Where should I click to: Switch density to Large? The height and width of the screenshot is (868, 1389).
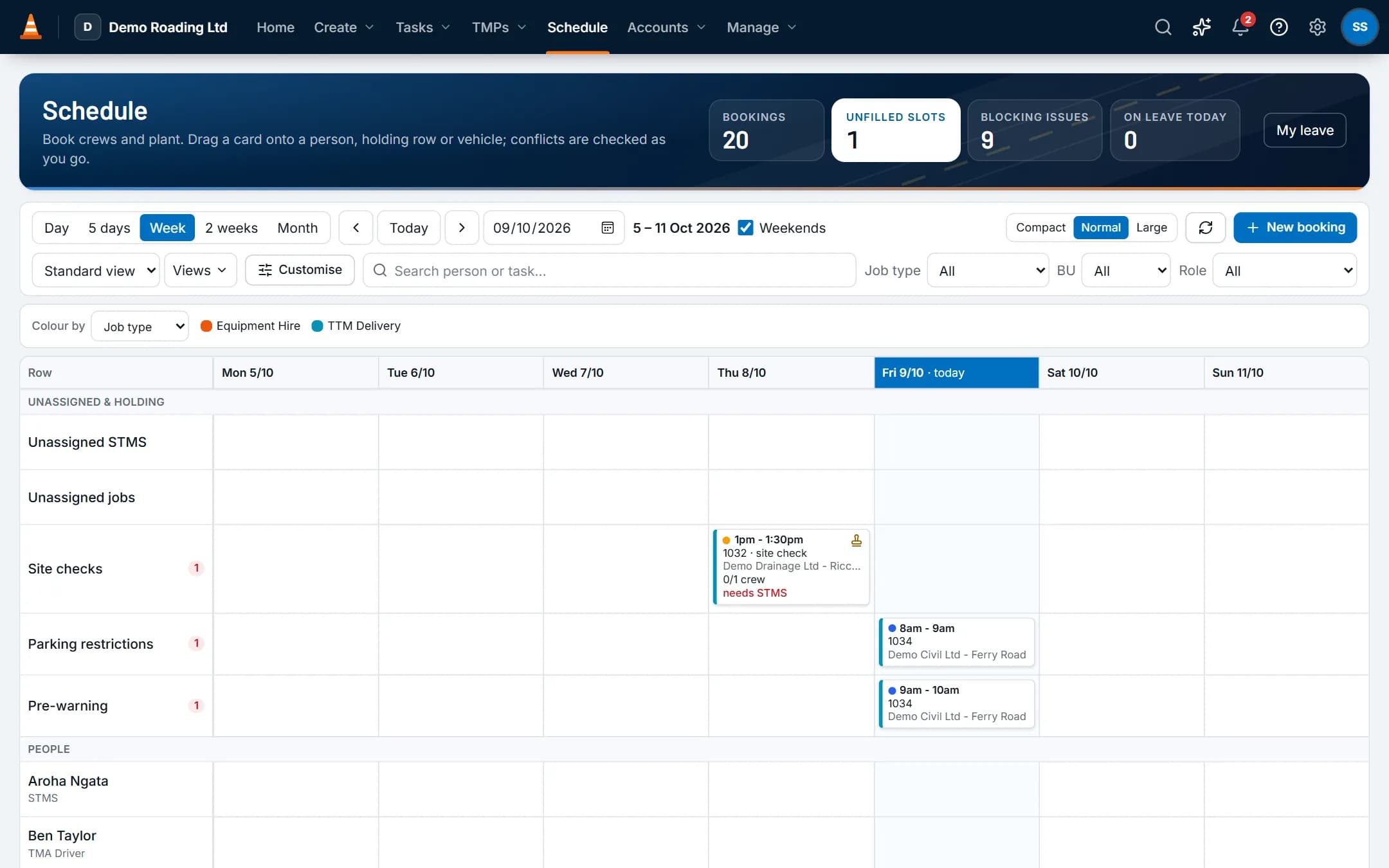1151,228
